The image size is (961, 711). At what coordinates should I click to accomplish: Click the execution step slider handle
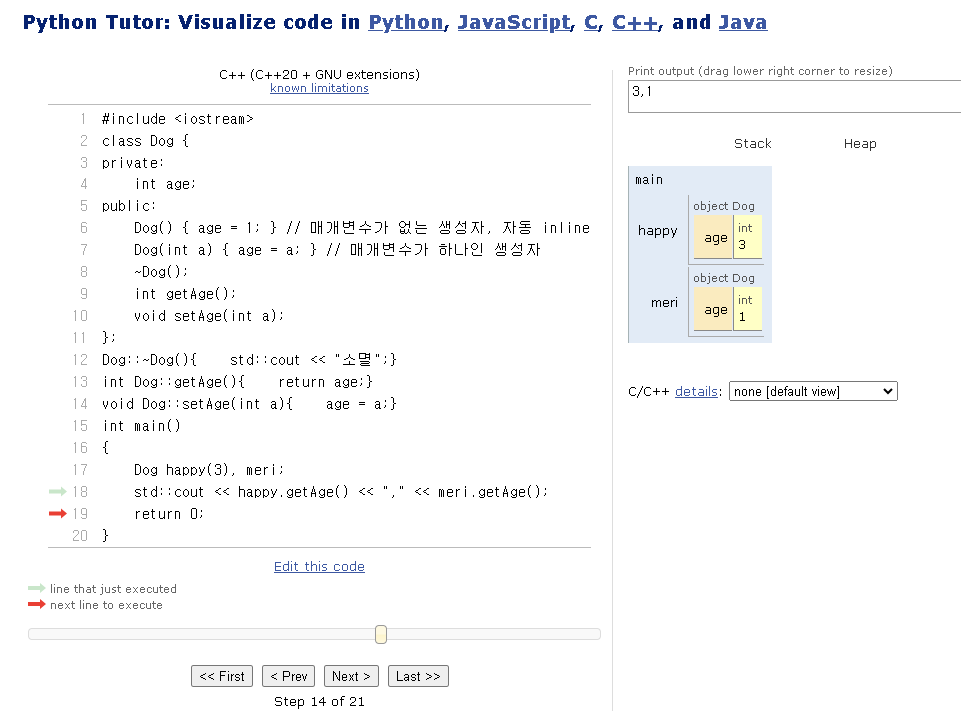pyautogui.click(x=381, y=634)
